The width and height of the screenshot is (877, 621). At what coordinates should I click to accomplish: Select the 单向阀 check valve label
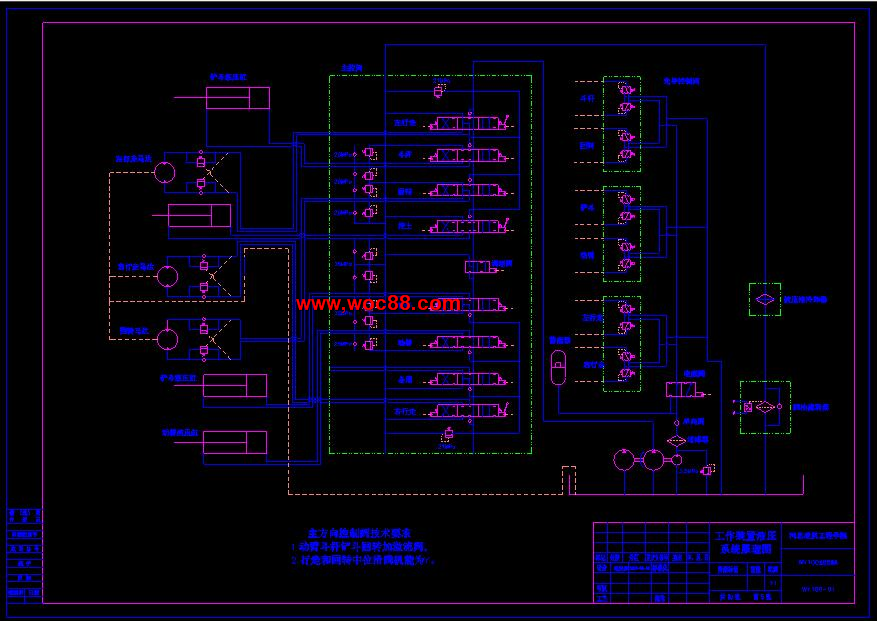pyautogui.click(x=694, y=421)
